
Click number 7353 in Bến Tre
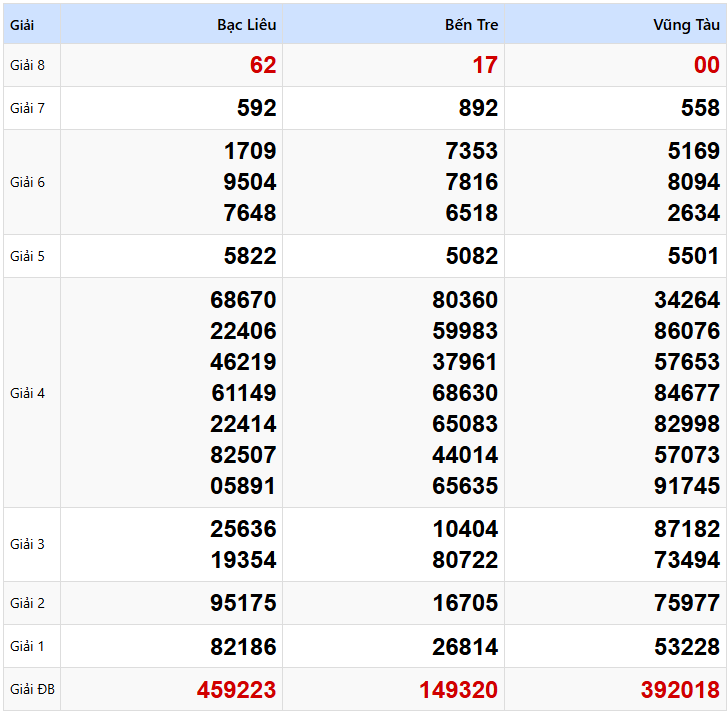pyautogui.click(x=472, y=151)
